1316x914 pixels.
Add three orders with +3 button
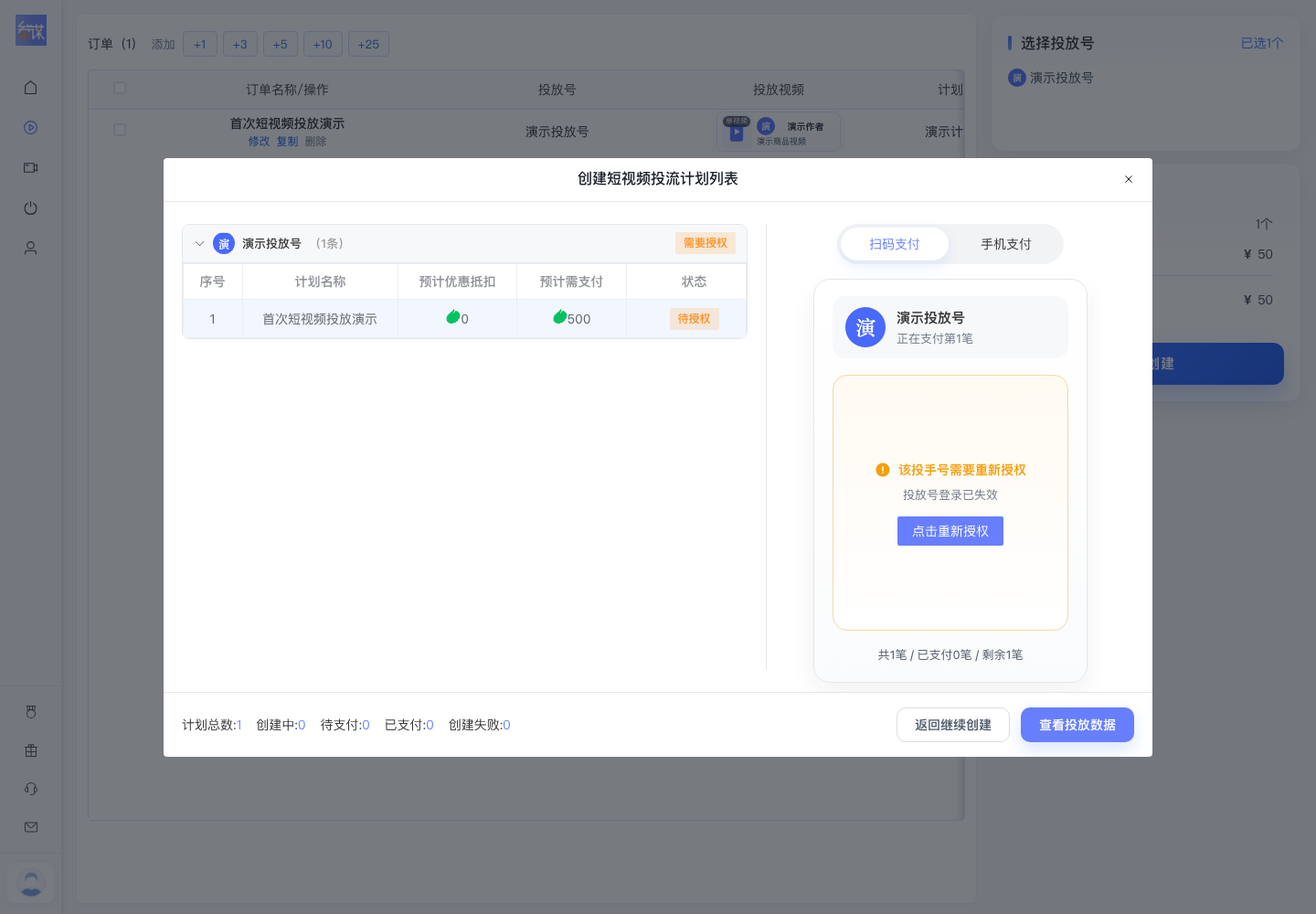pyautogui.click(x=240, y=44)
